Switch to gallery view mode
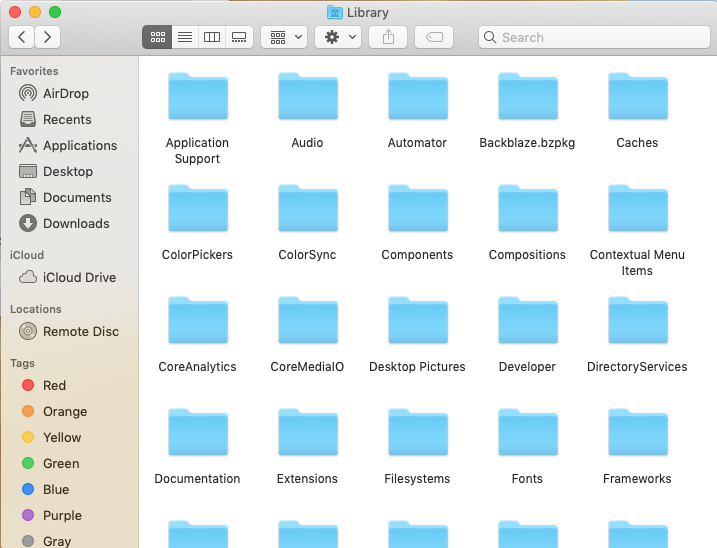The height and width of the screenshot is (548, 717). point(238,37)
